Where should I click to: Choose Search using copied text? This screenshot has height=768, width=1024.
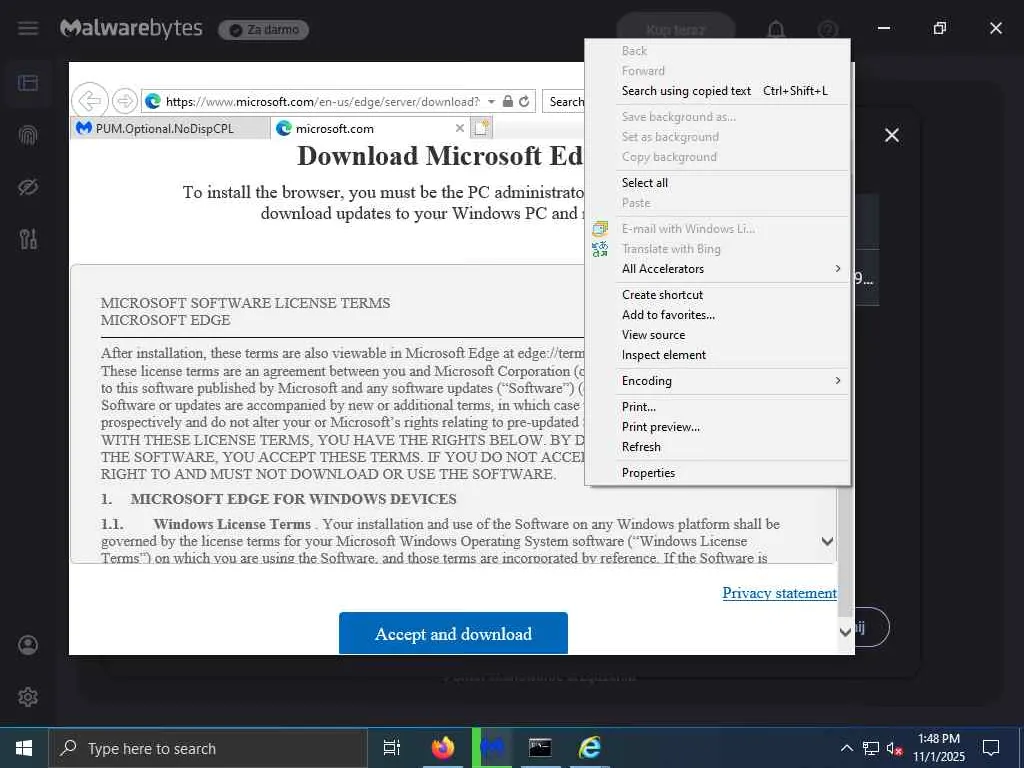pyautogui.click(x=732, y=91)
